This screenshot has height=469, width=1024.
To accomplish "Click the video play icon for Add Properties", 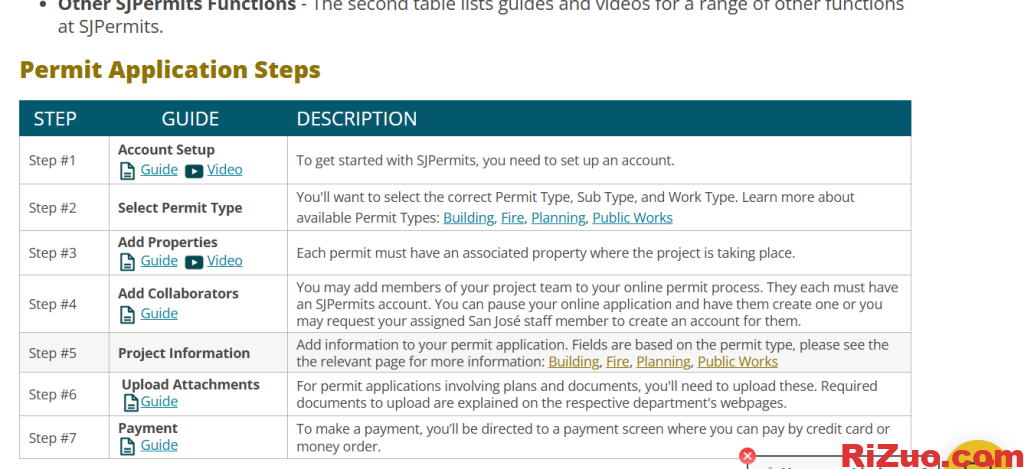I will [x=194, y=262].
